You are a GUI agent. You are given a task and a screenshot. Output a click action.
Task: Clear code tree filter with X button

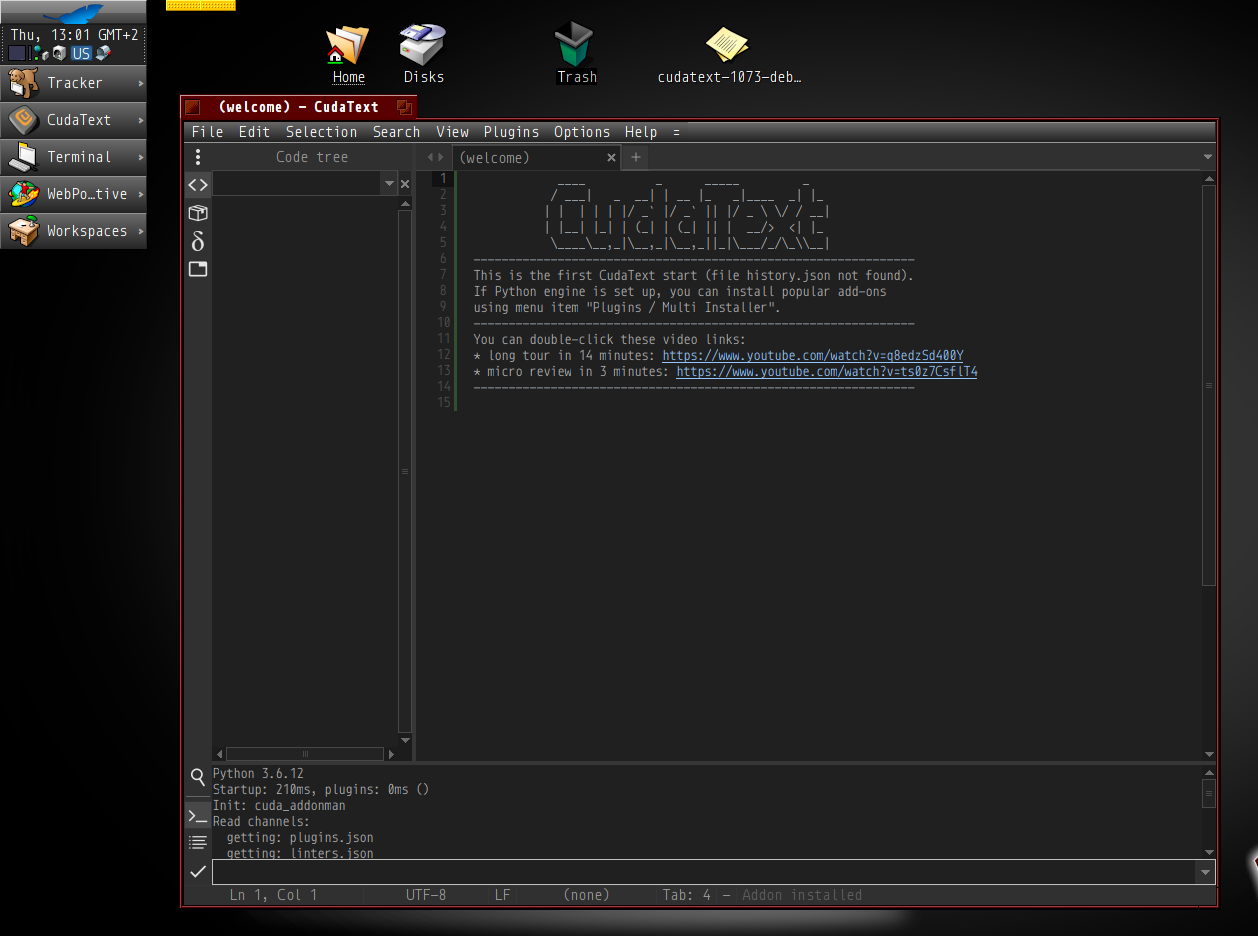pyautogui.click(x=405, y=184)
